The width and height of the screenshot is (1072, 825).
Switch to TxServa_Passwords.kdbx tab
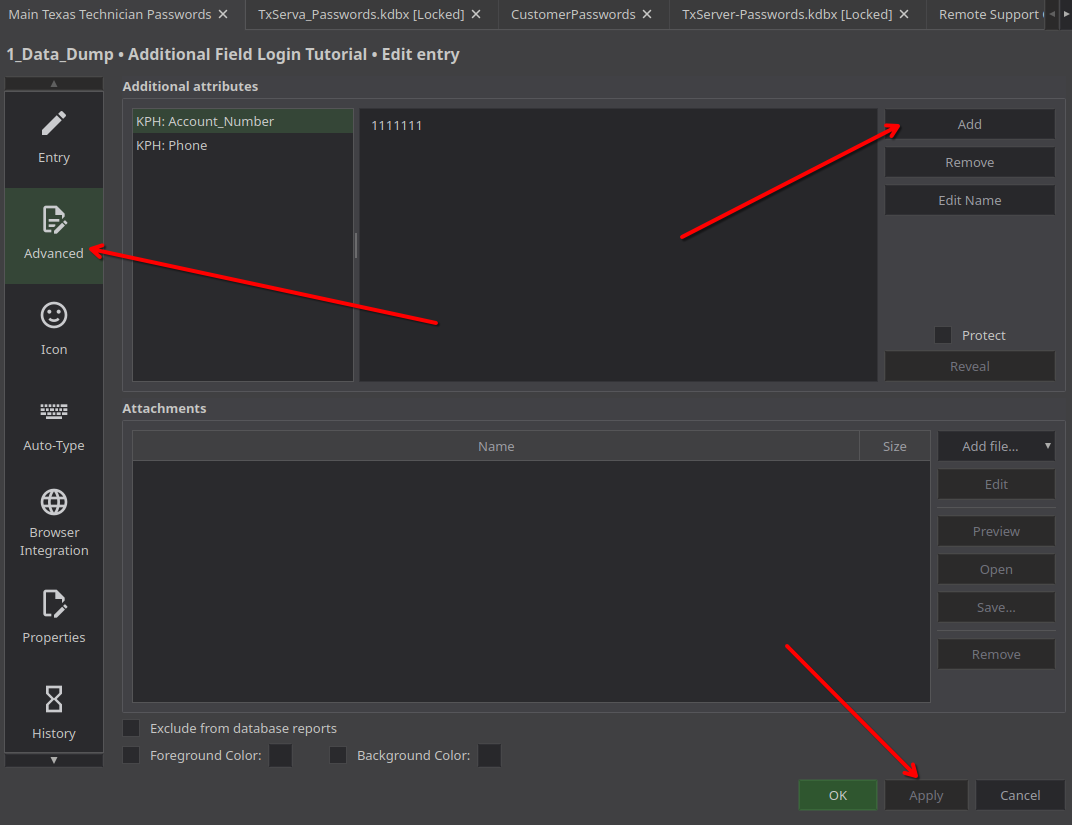click(360, 15)
